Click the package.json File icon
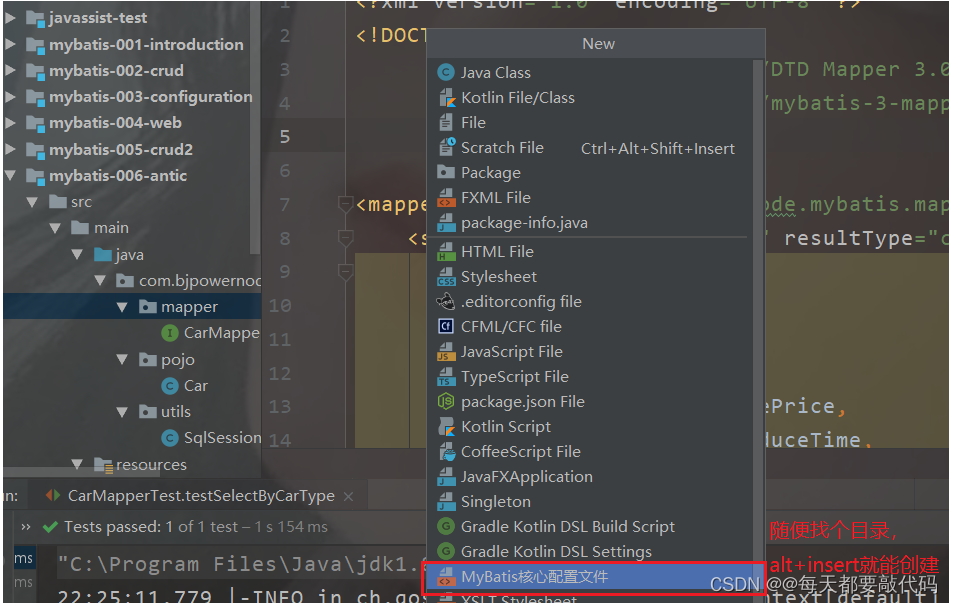This screenshot has height=604, width=953. 446,402
